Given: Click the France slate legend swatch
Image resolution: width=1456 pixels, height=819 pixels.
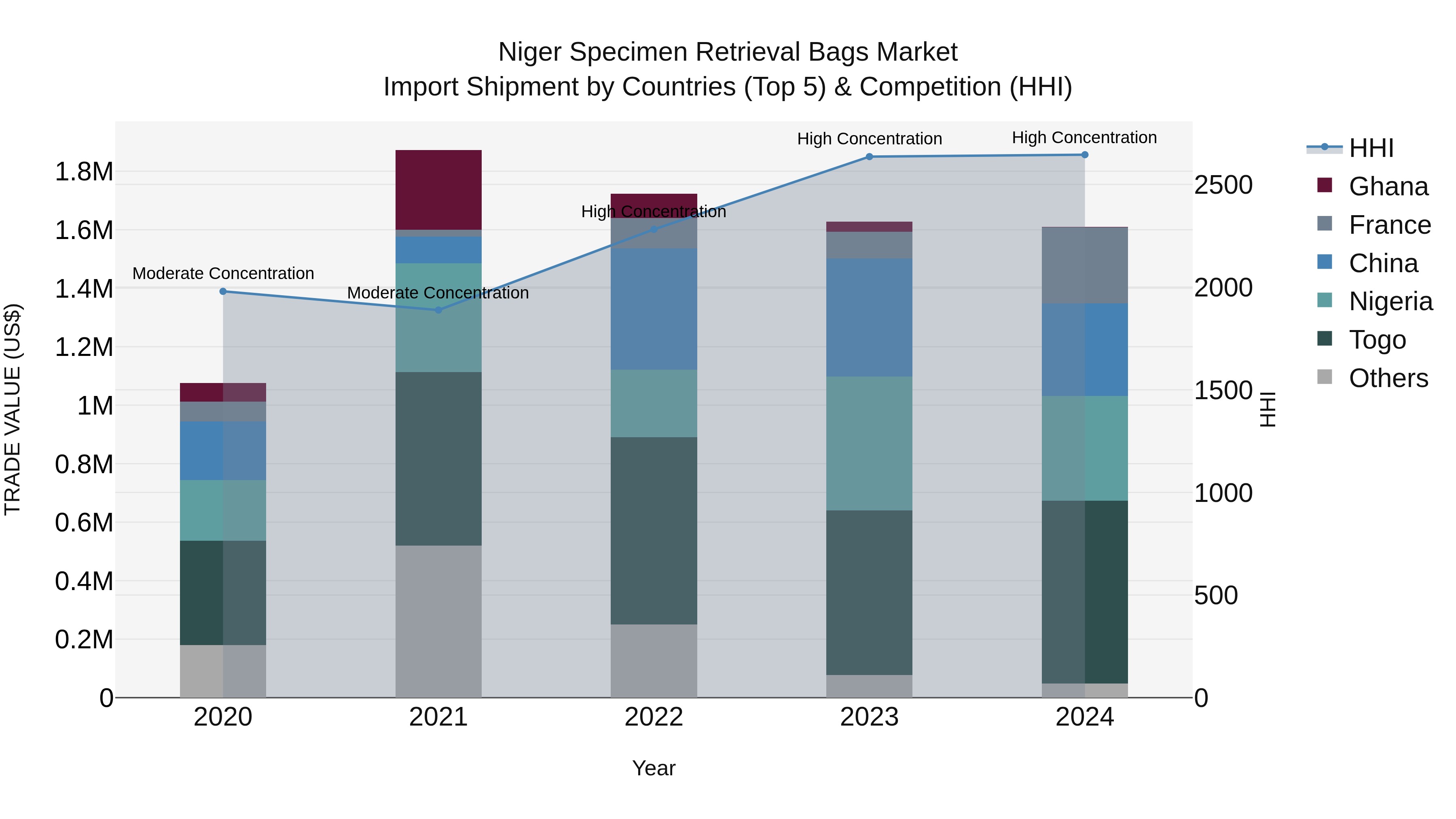Looking at the screenshot, I should coord(1324,223).
